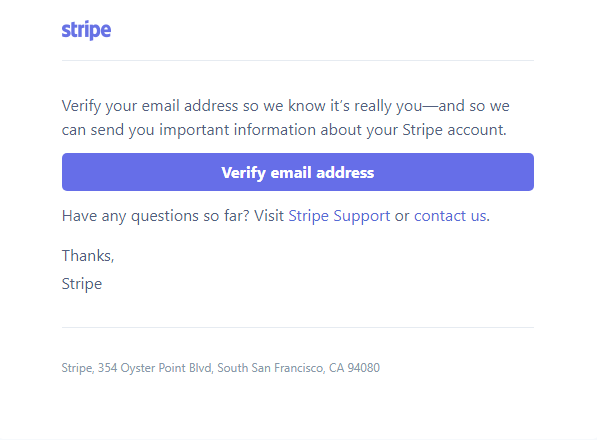Click '354 Oyster Point Blvd' in footer
Viewport: 597px width, 440px height.
155,368
